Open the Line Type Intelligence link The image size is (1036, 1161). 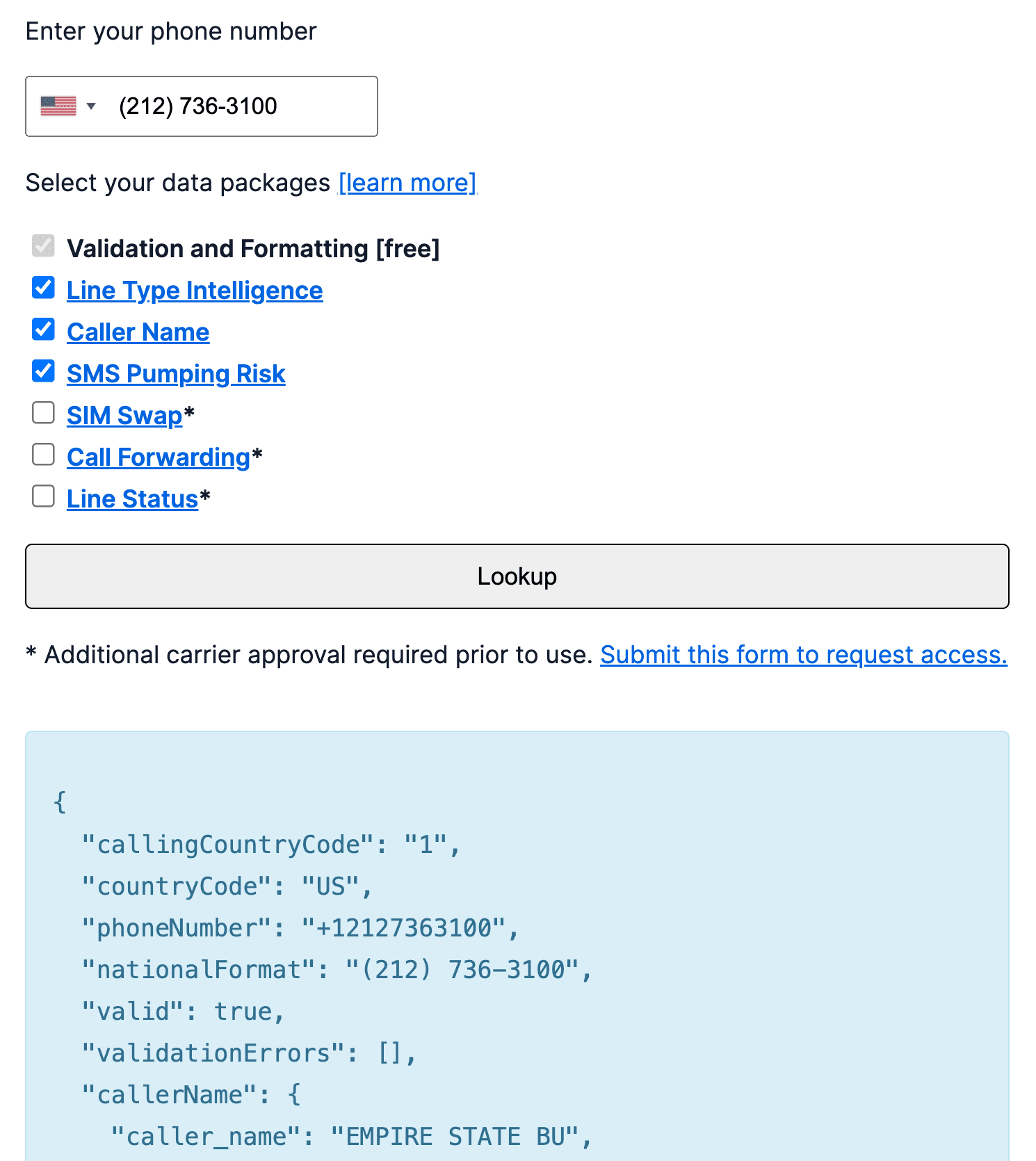point(195,291)
